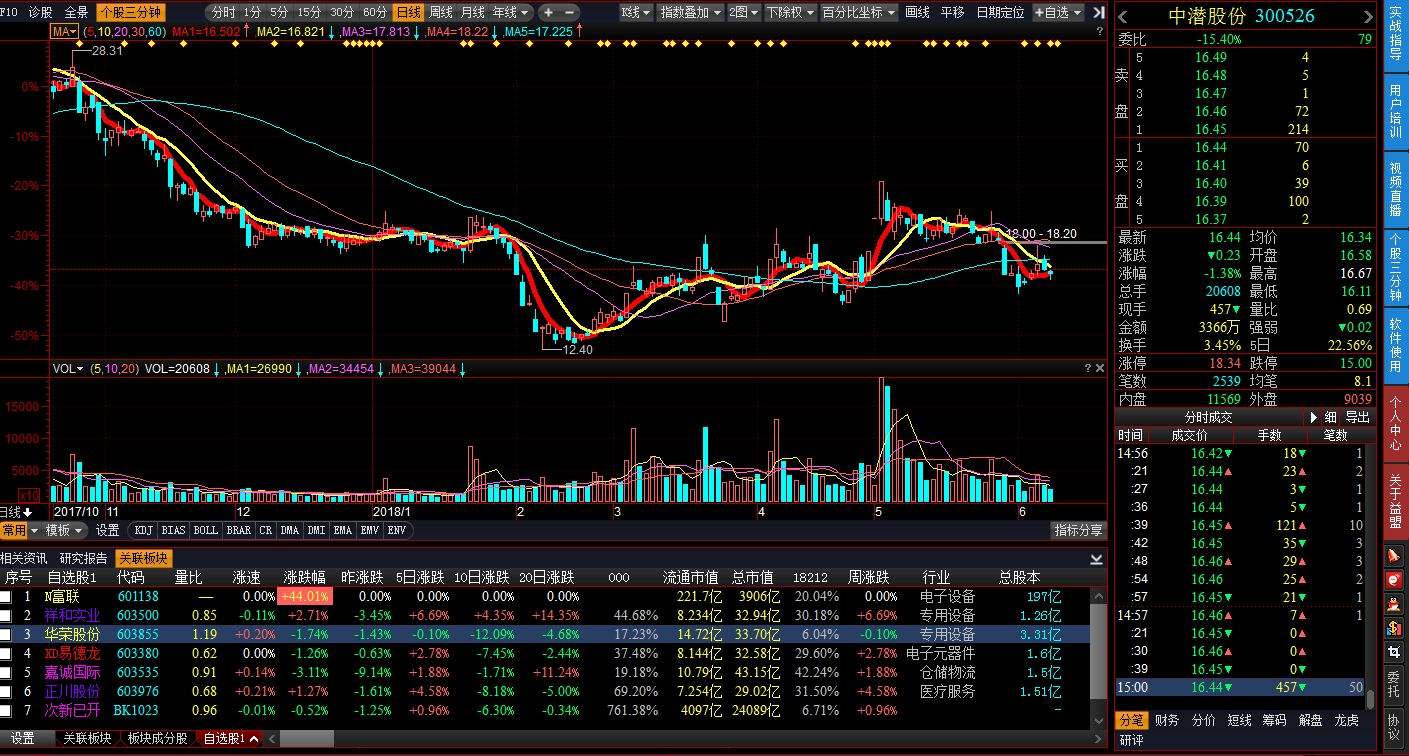Open the 筹码 tab in quote panel
The width and height of the screenshot is (1409, 756).
pos(1274,720)
